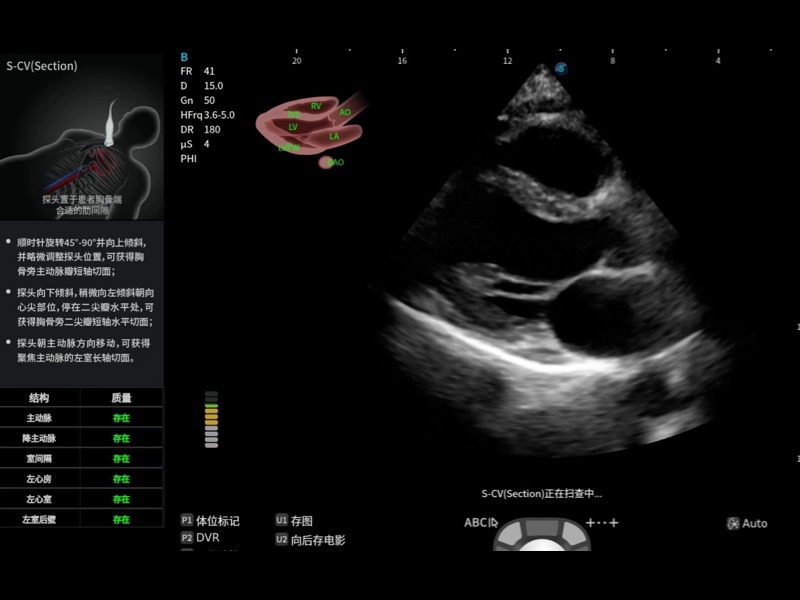Screen dimensions: 800x600
Task: Click the image quality level meter
Action: click(x=211, y=419)
